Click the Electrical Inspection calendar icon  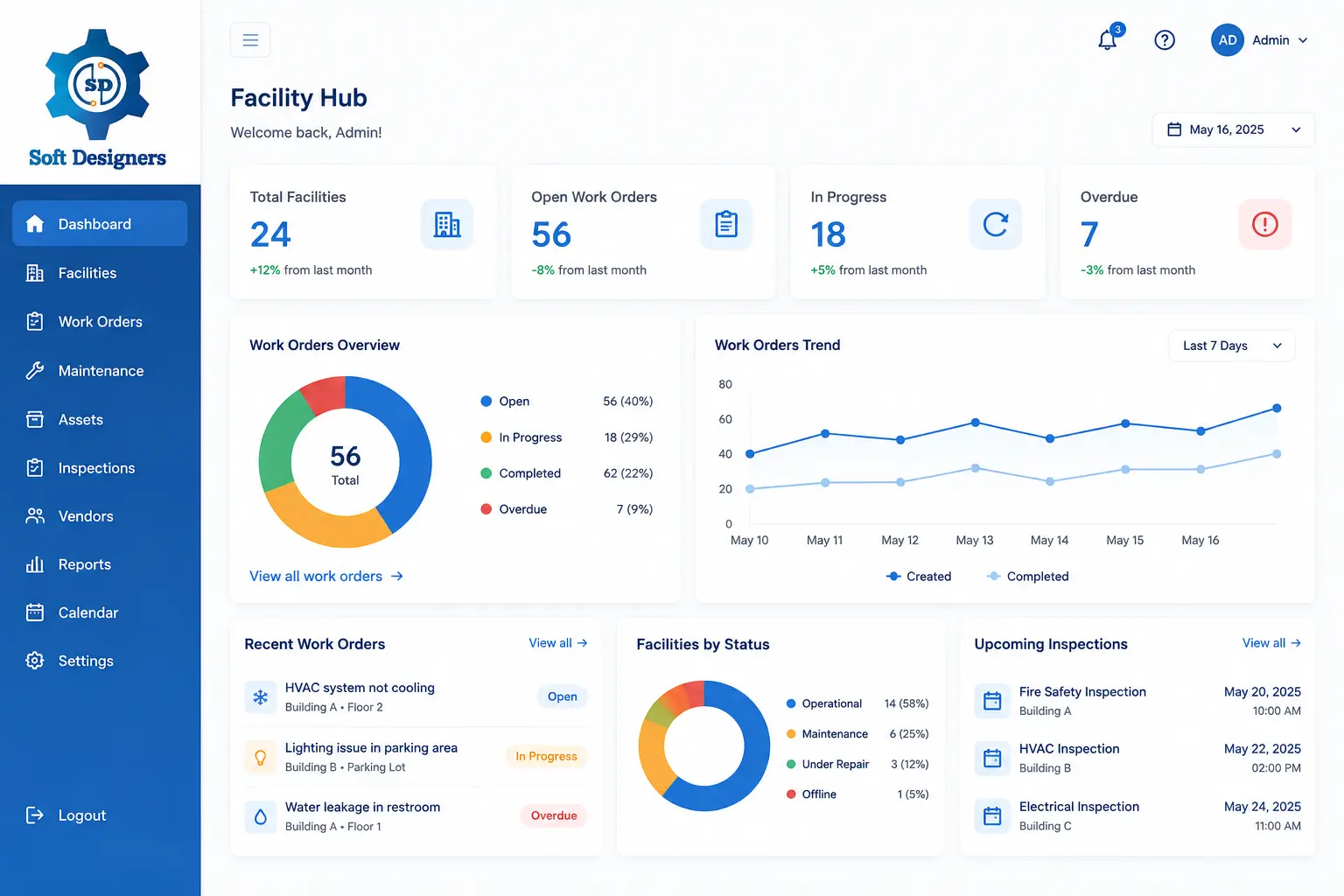[x=992, y=816]
